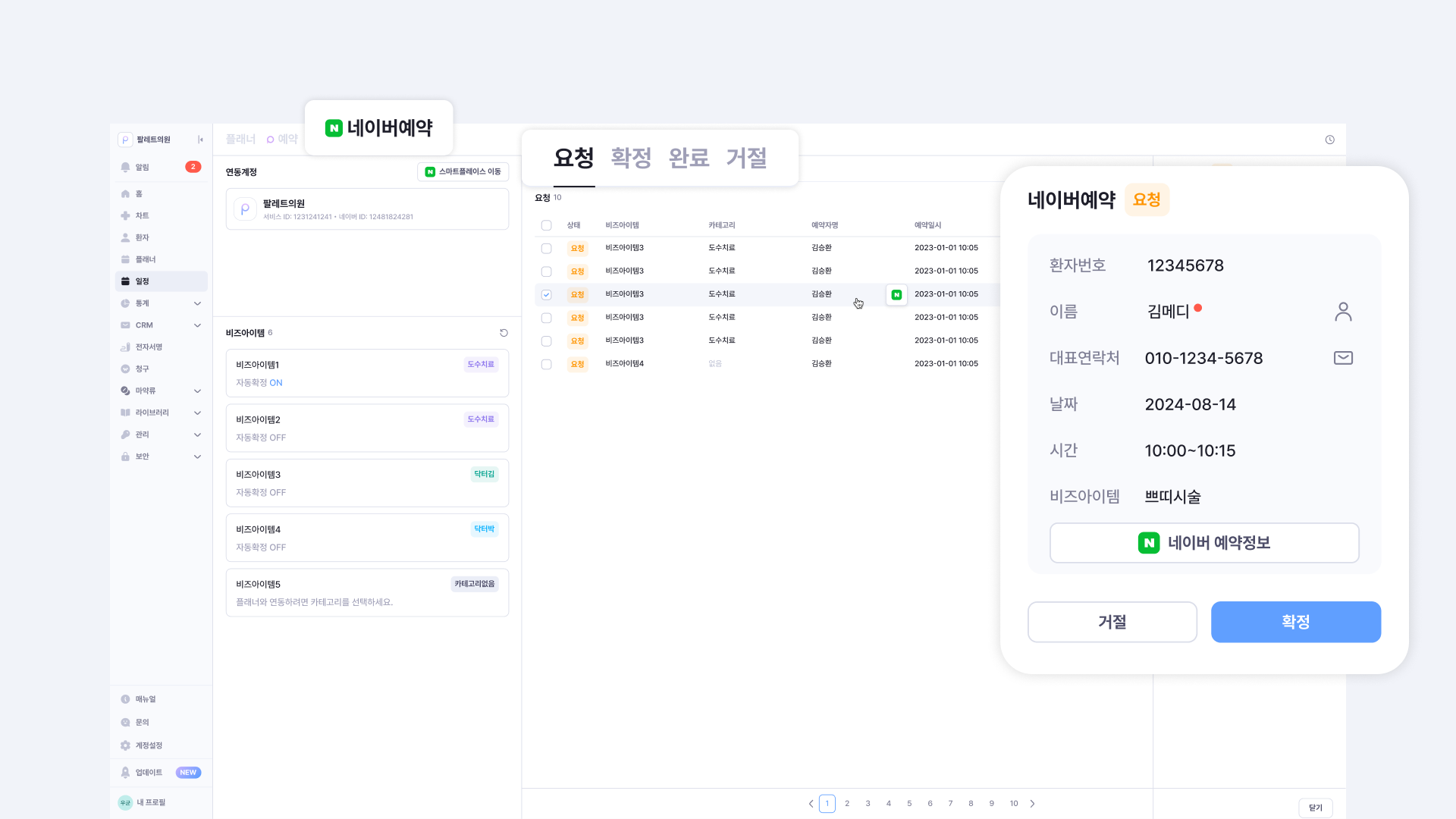The width and height of the screenshot is (1456, 819).
Task: Click the 보안 lock icon
Action: 125,457
